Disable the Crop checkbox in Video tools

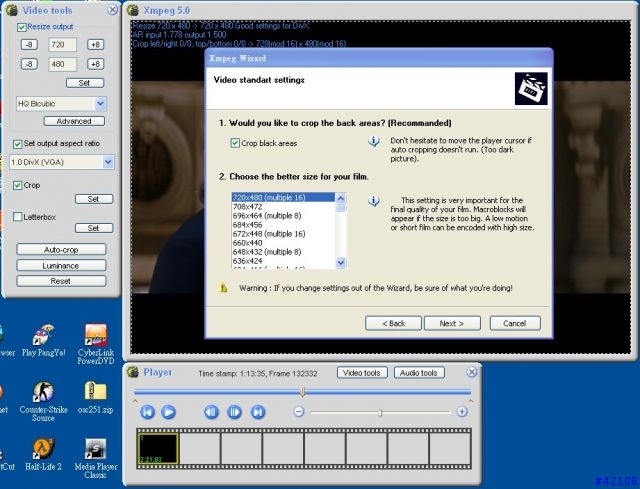pos(17,186)
